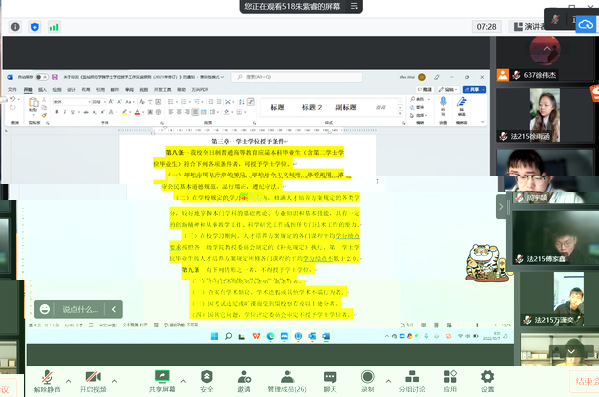Turn on camera with 开启视频

coord(93,381)
